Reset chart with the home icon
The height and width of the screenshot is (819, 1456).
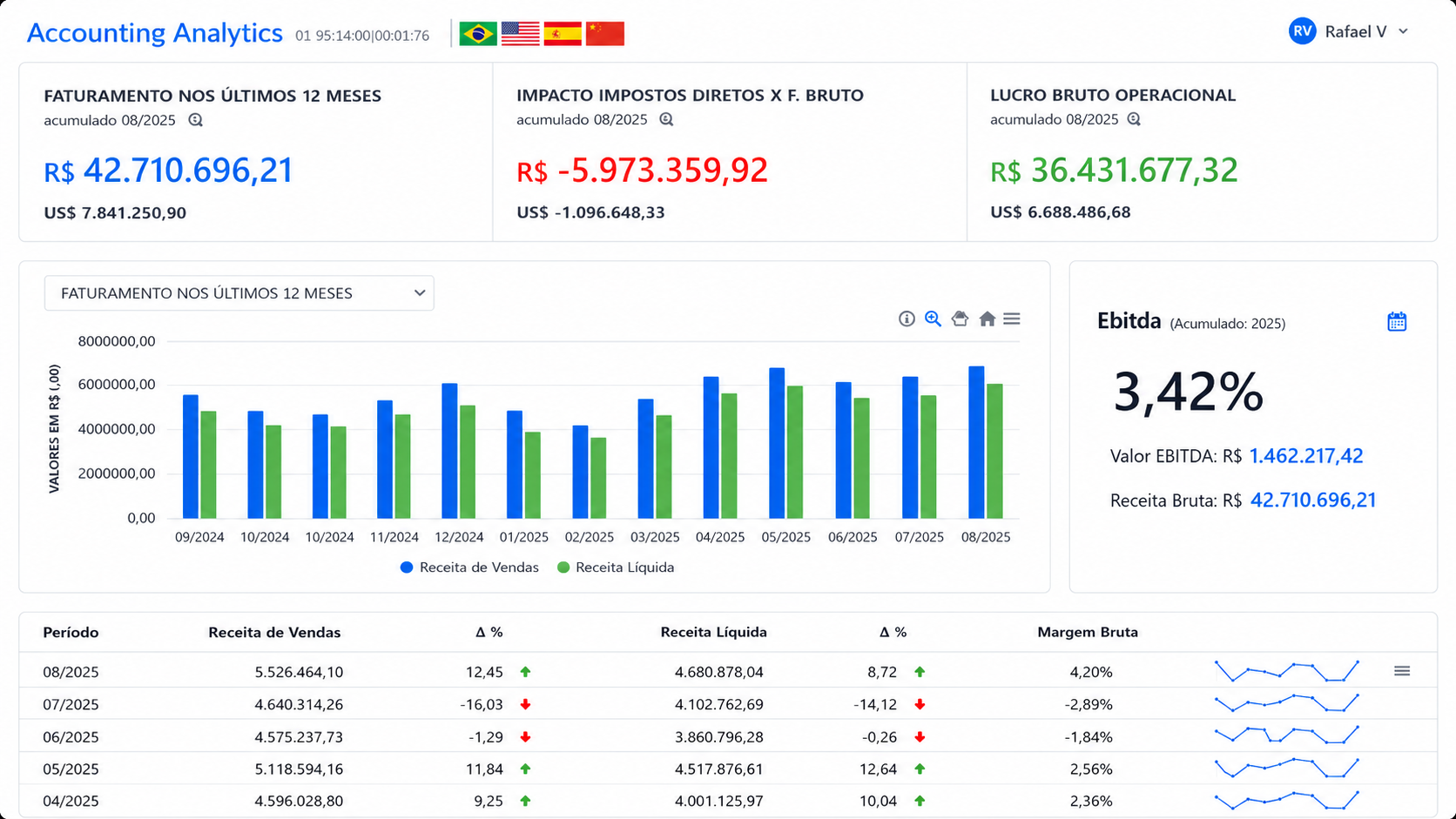[x=987, y=319]
